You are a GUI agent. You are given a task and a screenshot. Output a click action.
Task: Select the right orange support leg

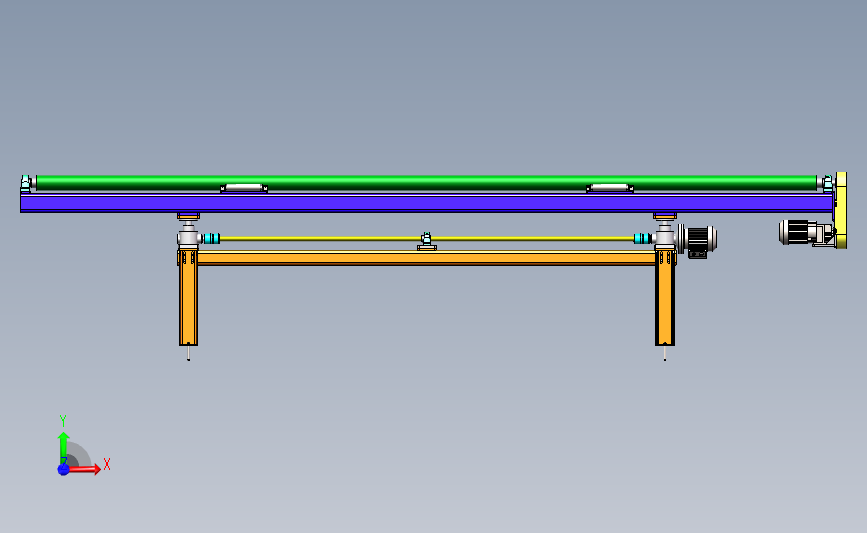coord(665,297)
